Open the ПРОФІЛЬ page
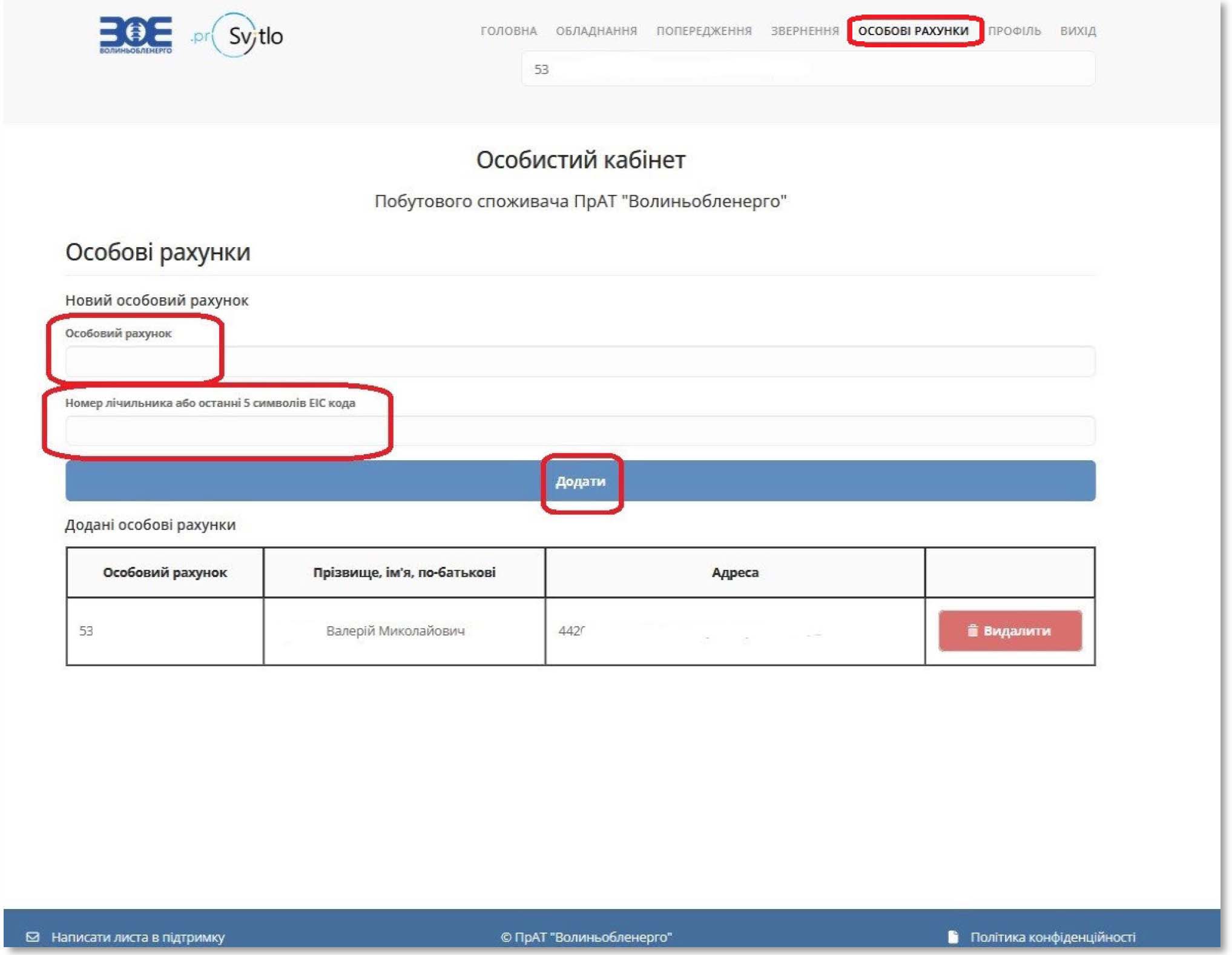The height and width of the screenshot is (955, 1232). tap(1015, 31)
